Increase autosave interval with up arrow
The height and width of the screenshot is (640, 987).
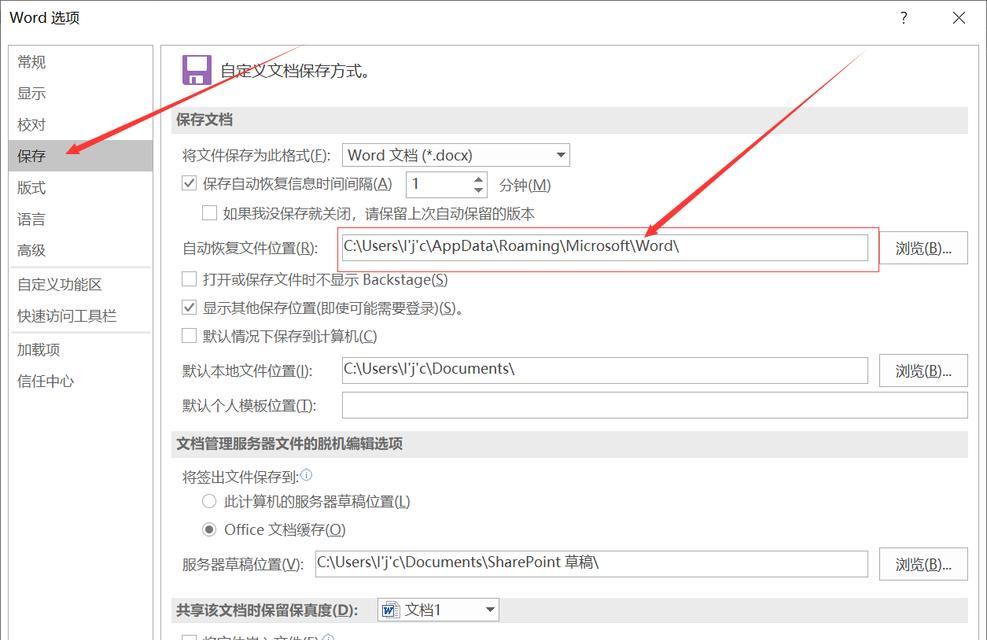(x=478, y=179)
